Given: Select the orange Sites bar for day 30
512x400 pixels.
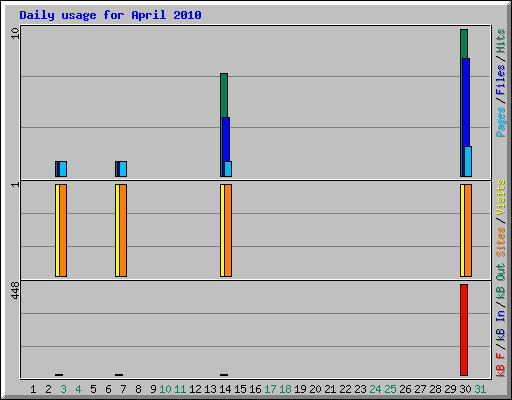Looking at the screenshot, I should pos(468,230).
